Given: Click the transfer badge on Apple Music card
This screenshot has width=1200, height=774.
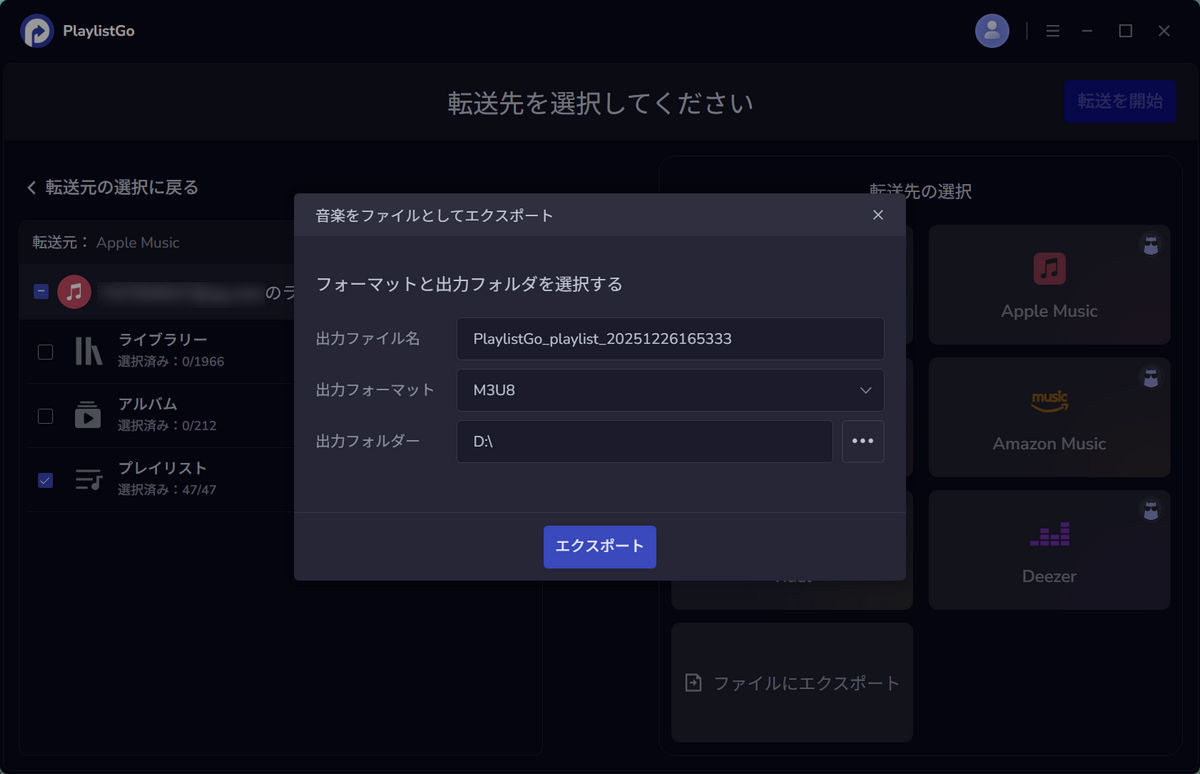Looking at the screenshot, I should click(x=1151, y=244).
